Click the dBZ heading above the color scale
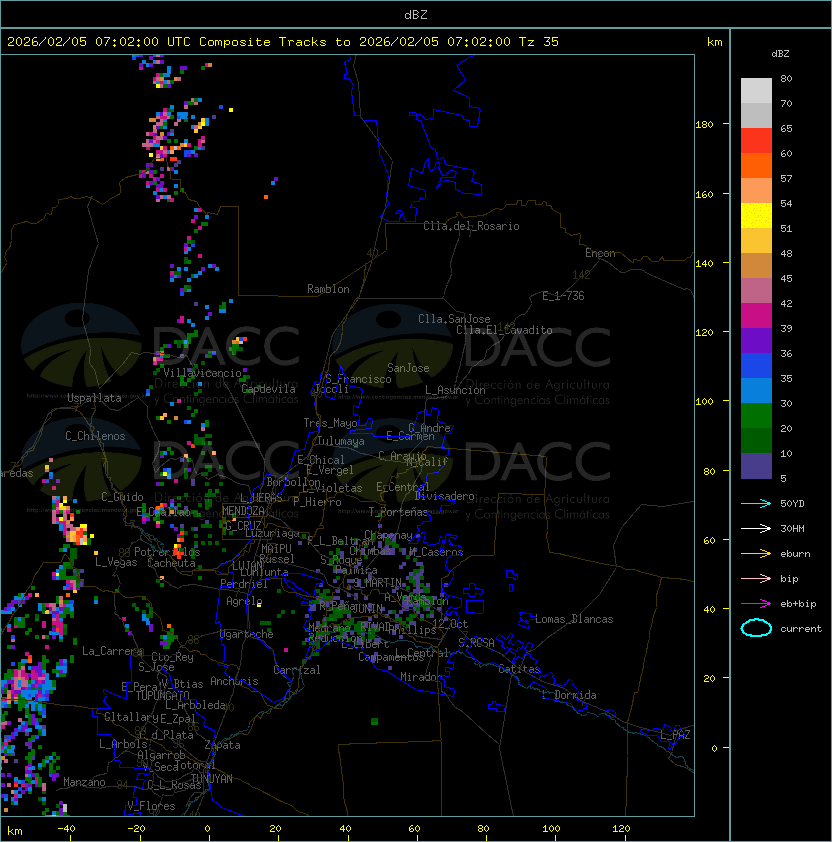 (780, 54)
